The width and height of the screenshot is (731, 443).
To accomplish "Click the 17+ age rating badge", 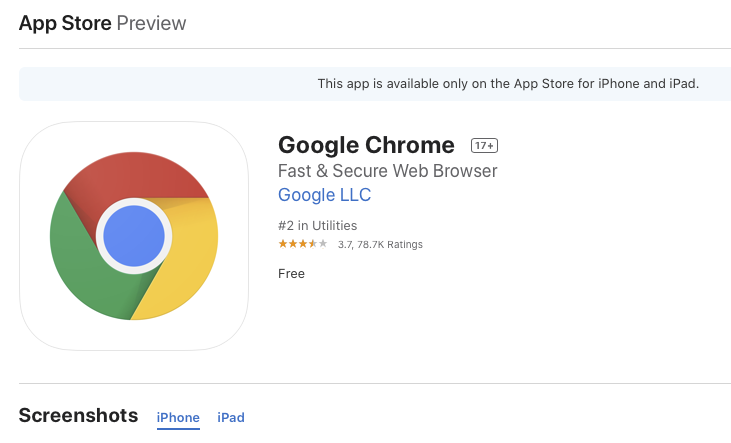I will click(484, 145).
